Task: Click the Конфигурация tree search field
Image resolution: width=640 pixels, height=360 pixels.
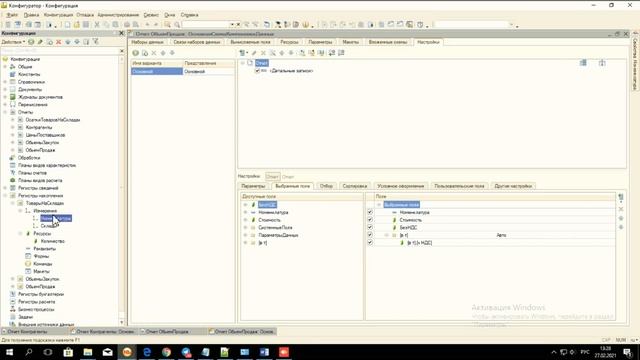Action: [60, 51]
